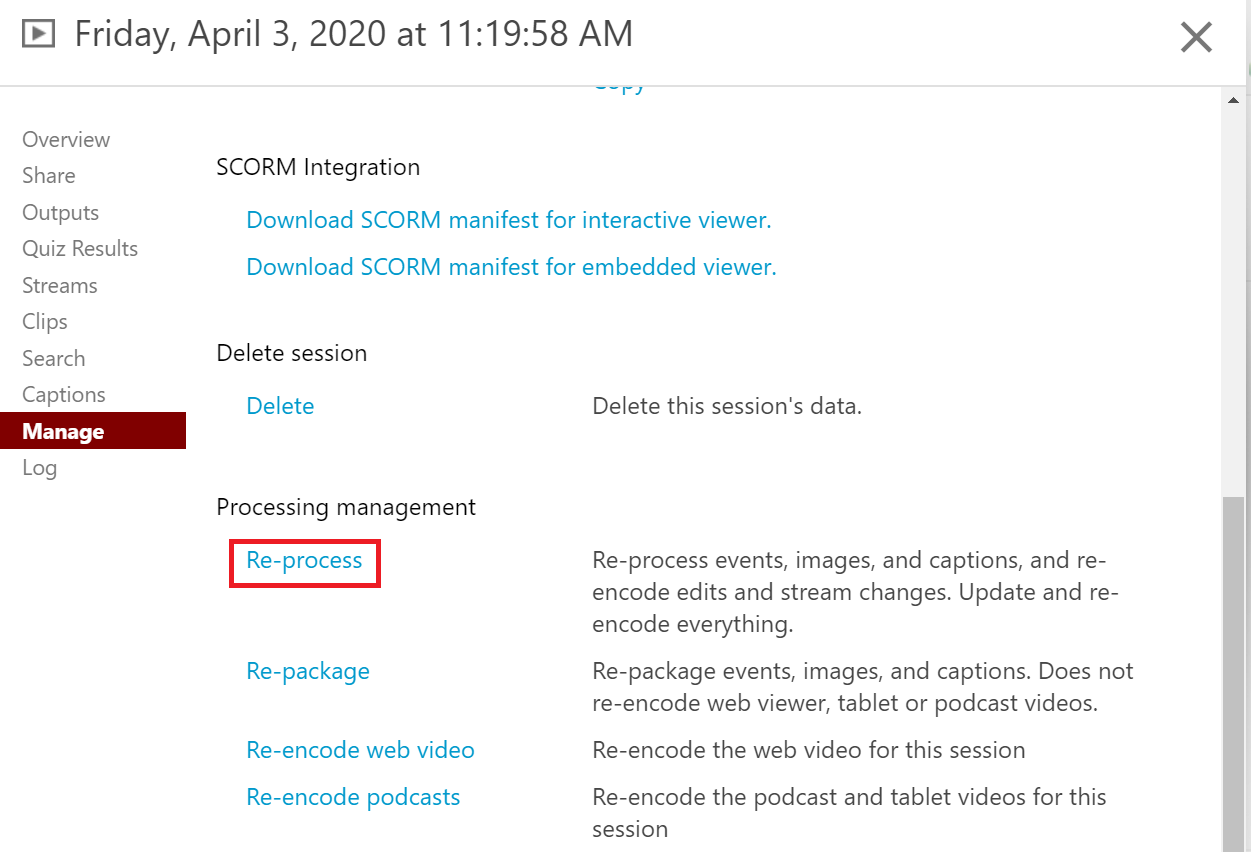Open the Captions tab

(x=64, y=394)
